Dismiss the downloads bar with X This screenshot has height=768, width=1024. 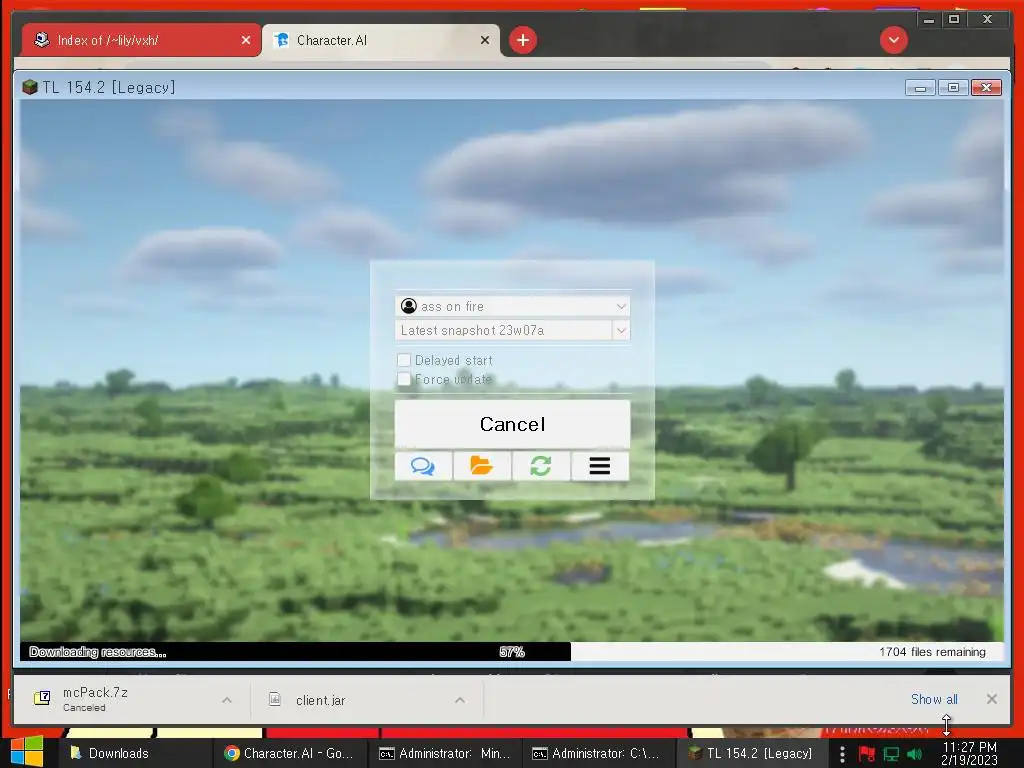point(992,699)
